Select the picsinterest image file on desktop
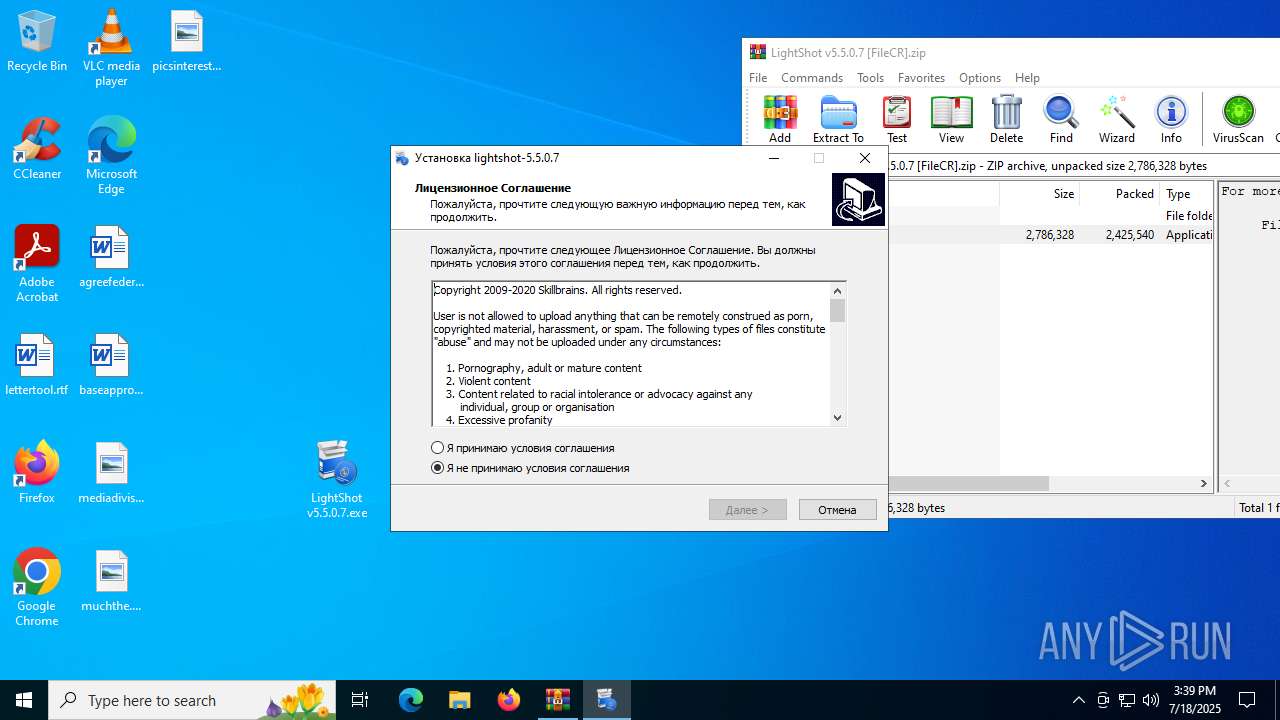This screenshot has height=720, width=1280. [x=186, y=42]
